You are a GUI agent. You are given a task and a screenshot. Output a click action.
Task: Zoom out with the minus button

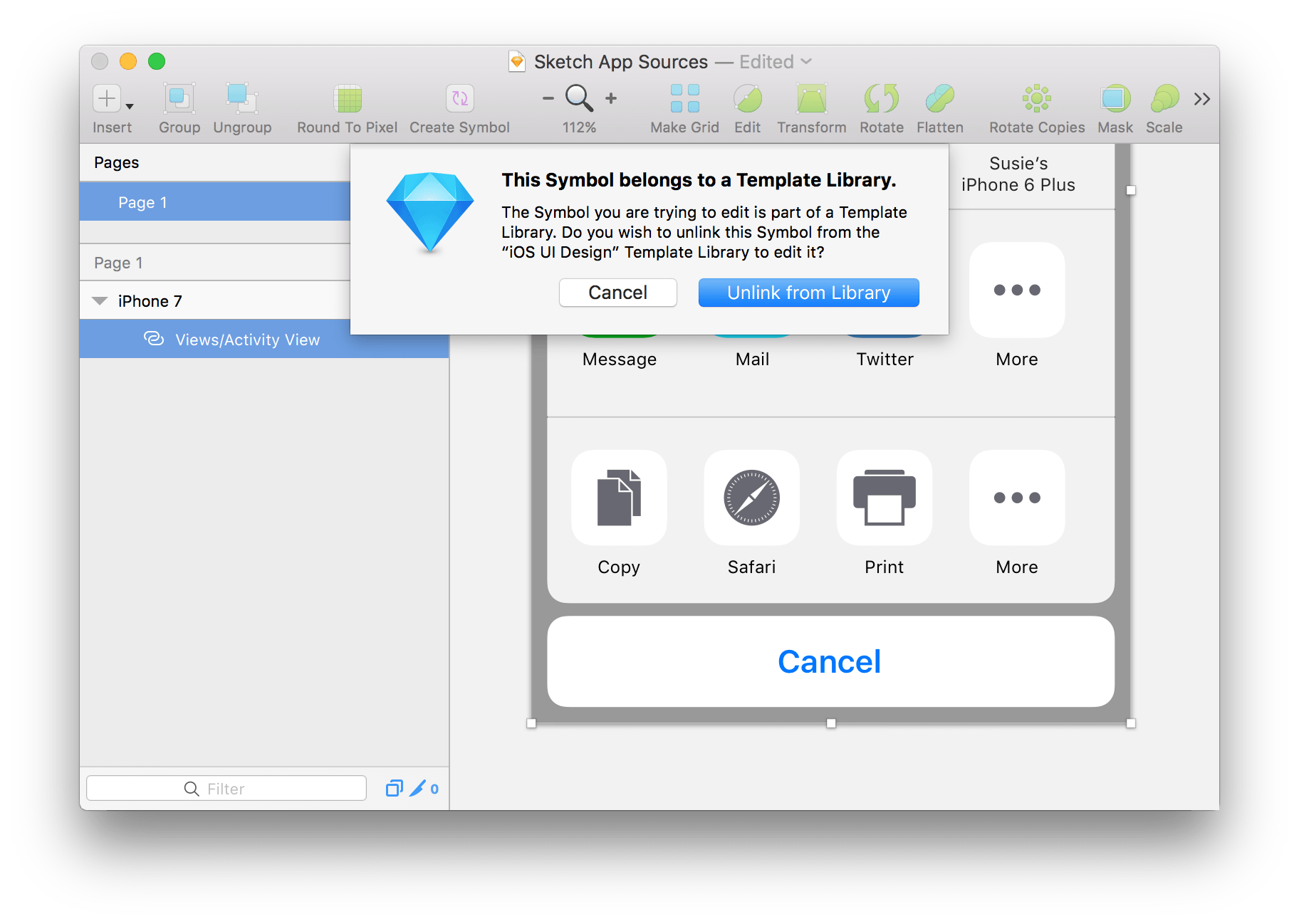548,98
